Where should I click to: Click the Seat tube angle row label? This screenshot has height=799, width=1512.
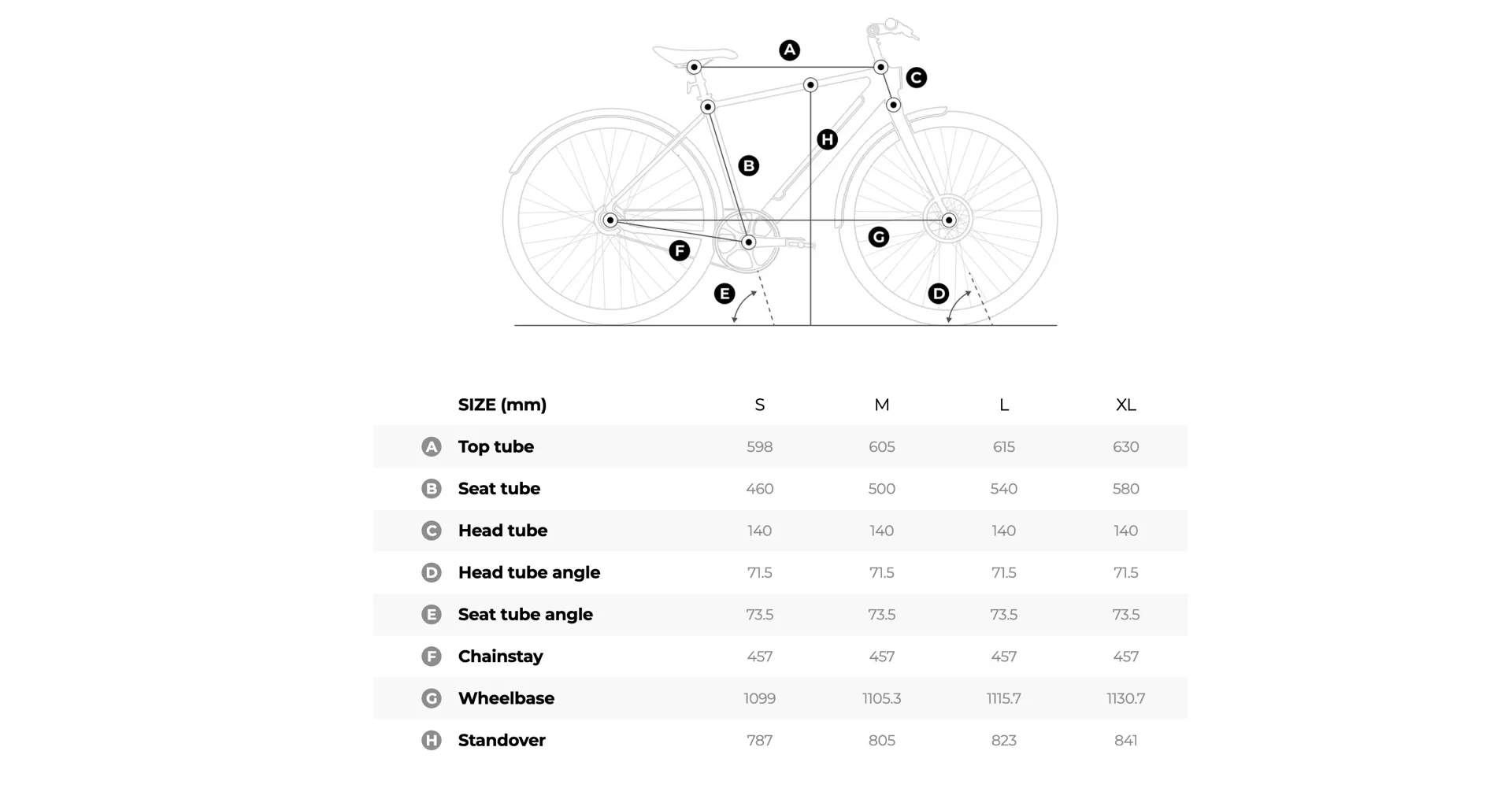pyautogui.click(x=525, y=615)
